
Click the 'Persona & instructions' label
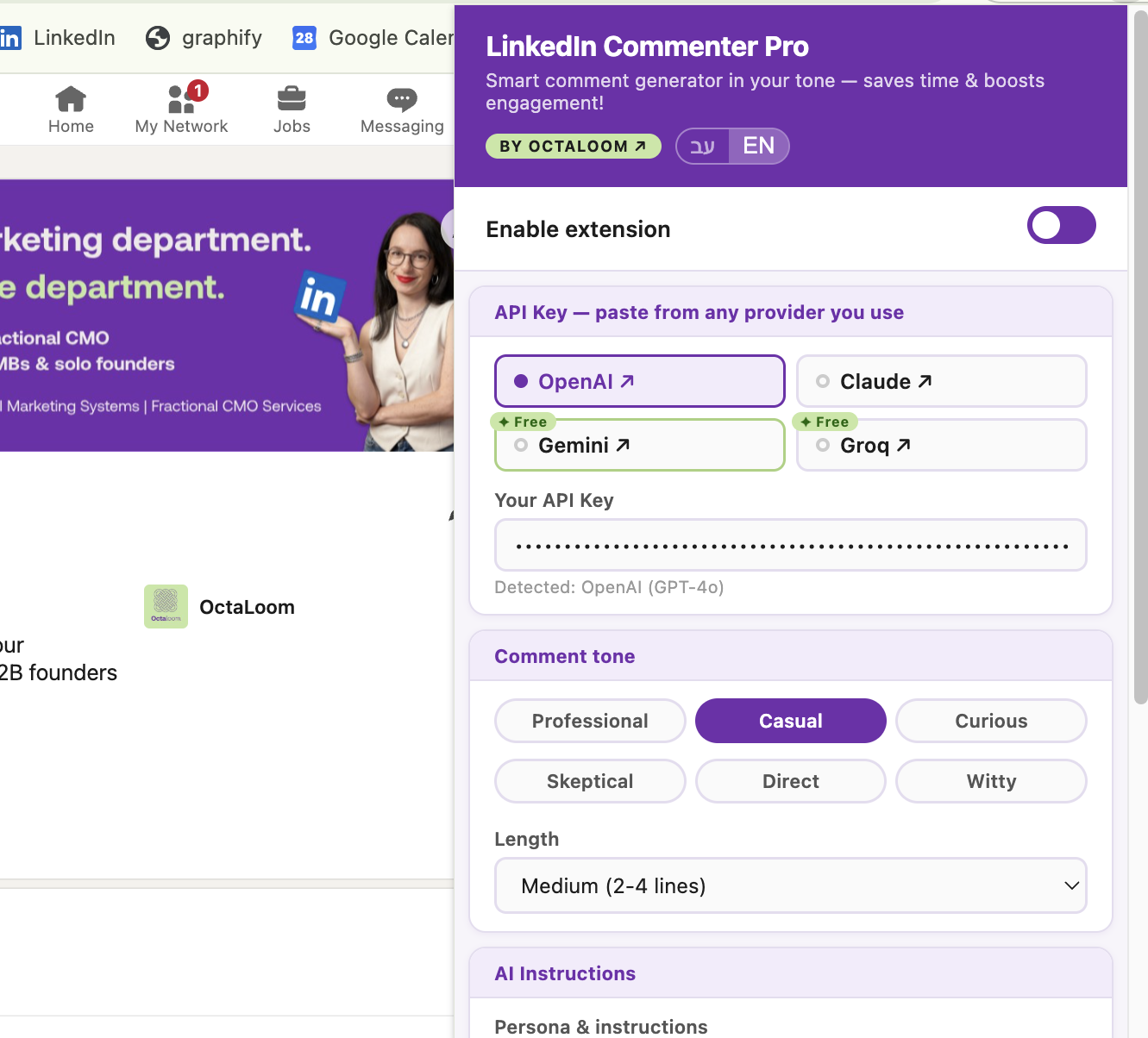601,1027
